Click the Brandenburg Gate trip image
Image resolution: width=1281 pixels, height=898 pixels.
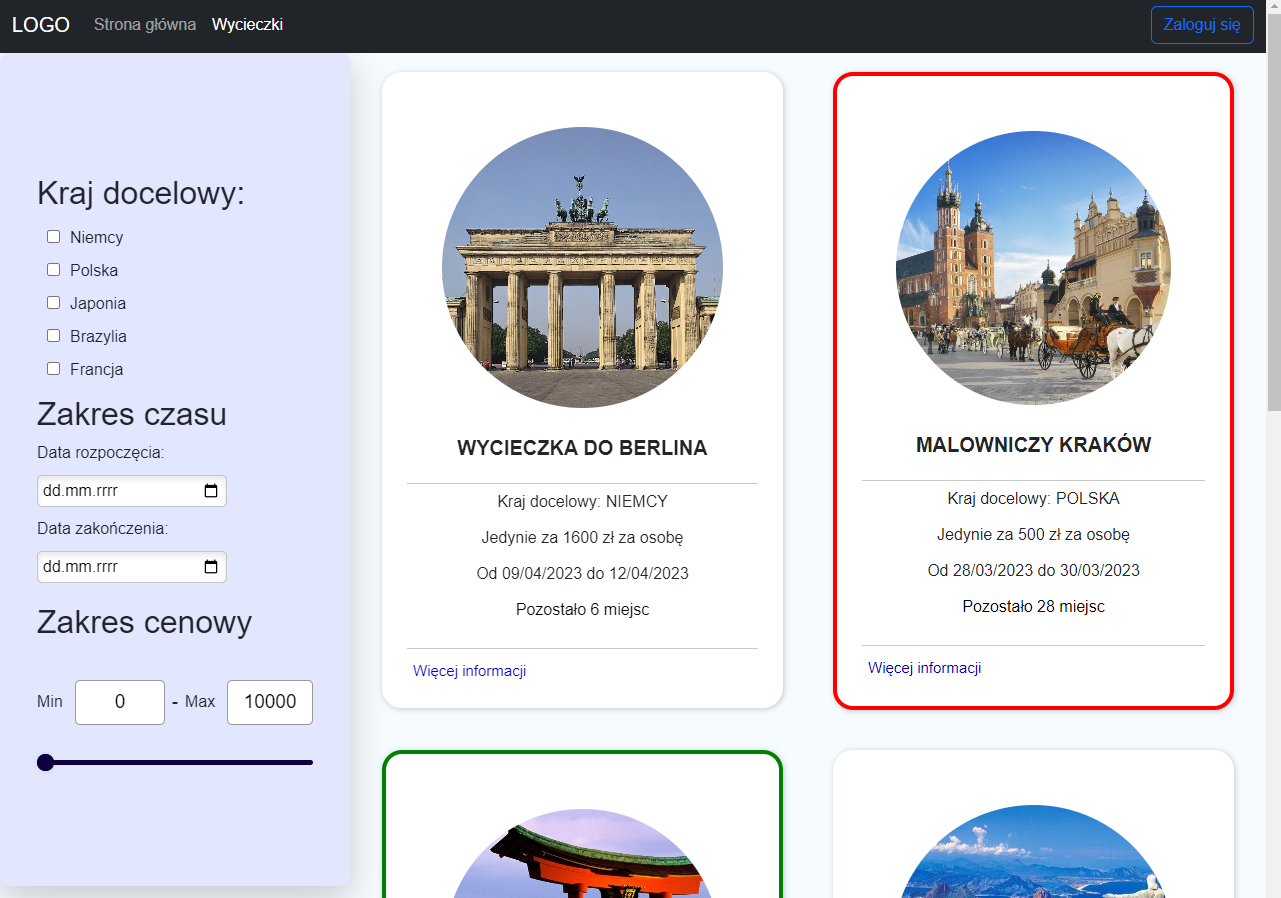pyautogui.click(x=582, y=267)
